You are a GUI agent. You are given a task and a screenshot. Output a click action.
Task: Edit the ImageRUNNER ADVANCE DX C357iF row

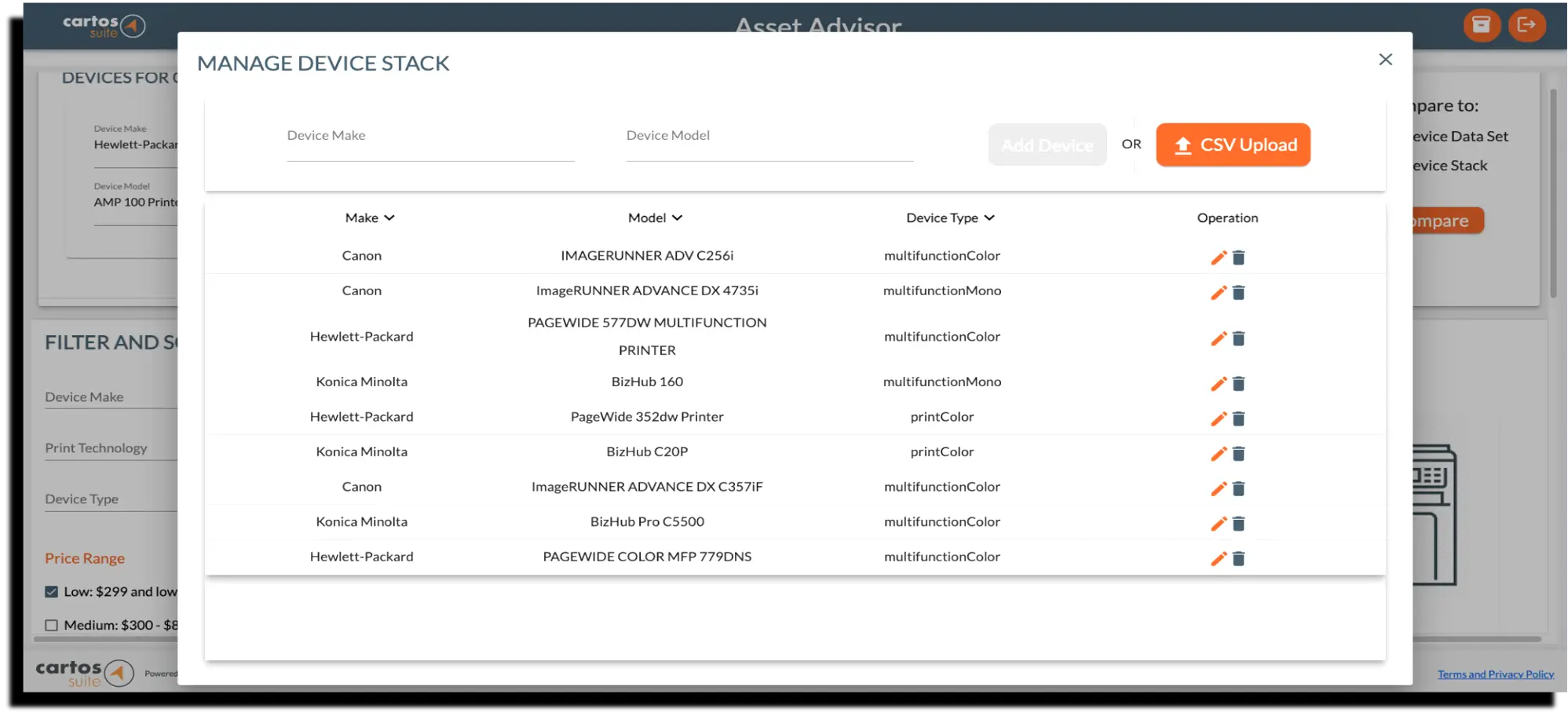pyautogui.click(x=1218, y=488)
